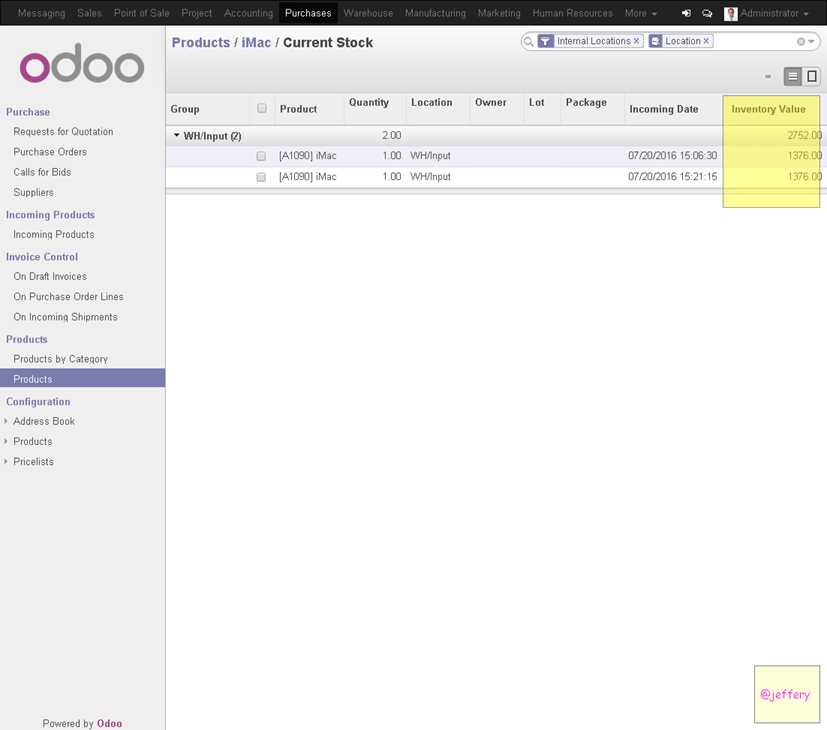Image resolution: width=827 pixels, height=730 pixels.
Task: Click the Odoo link in Powered by footer
Action: point(109,723)
